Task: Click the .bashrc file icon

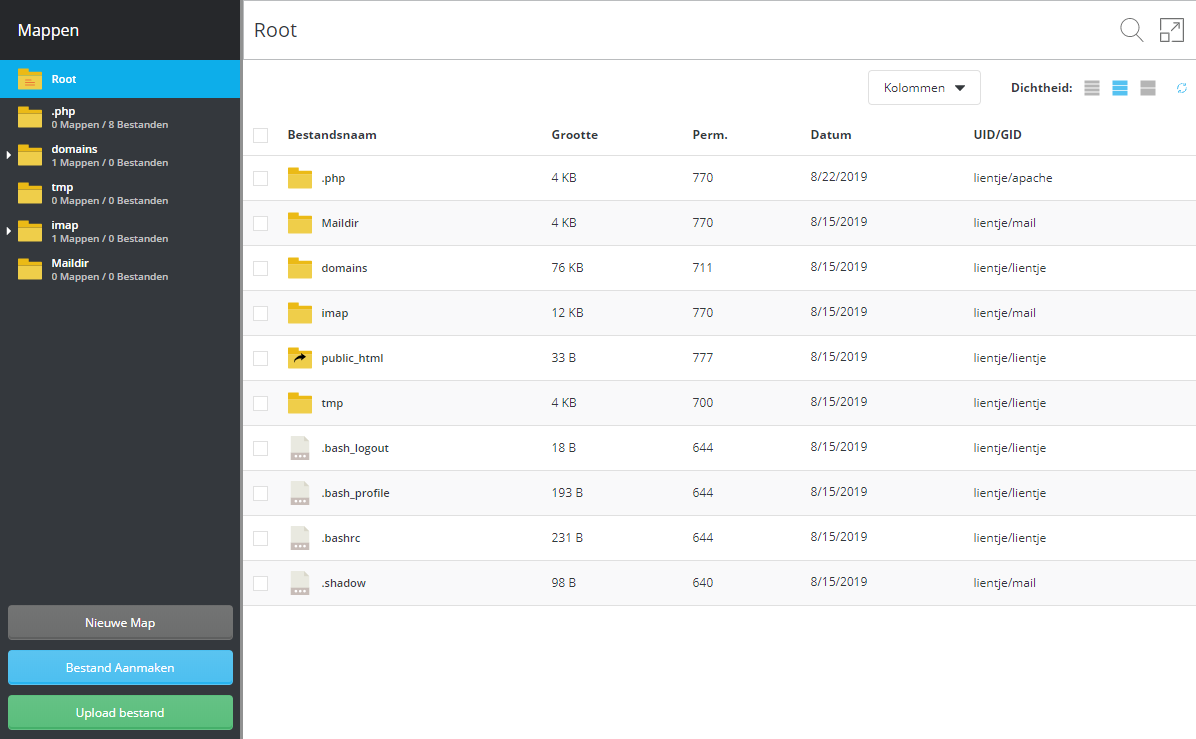Action: click(x=300, y=538)
